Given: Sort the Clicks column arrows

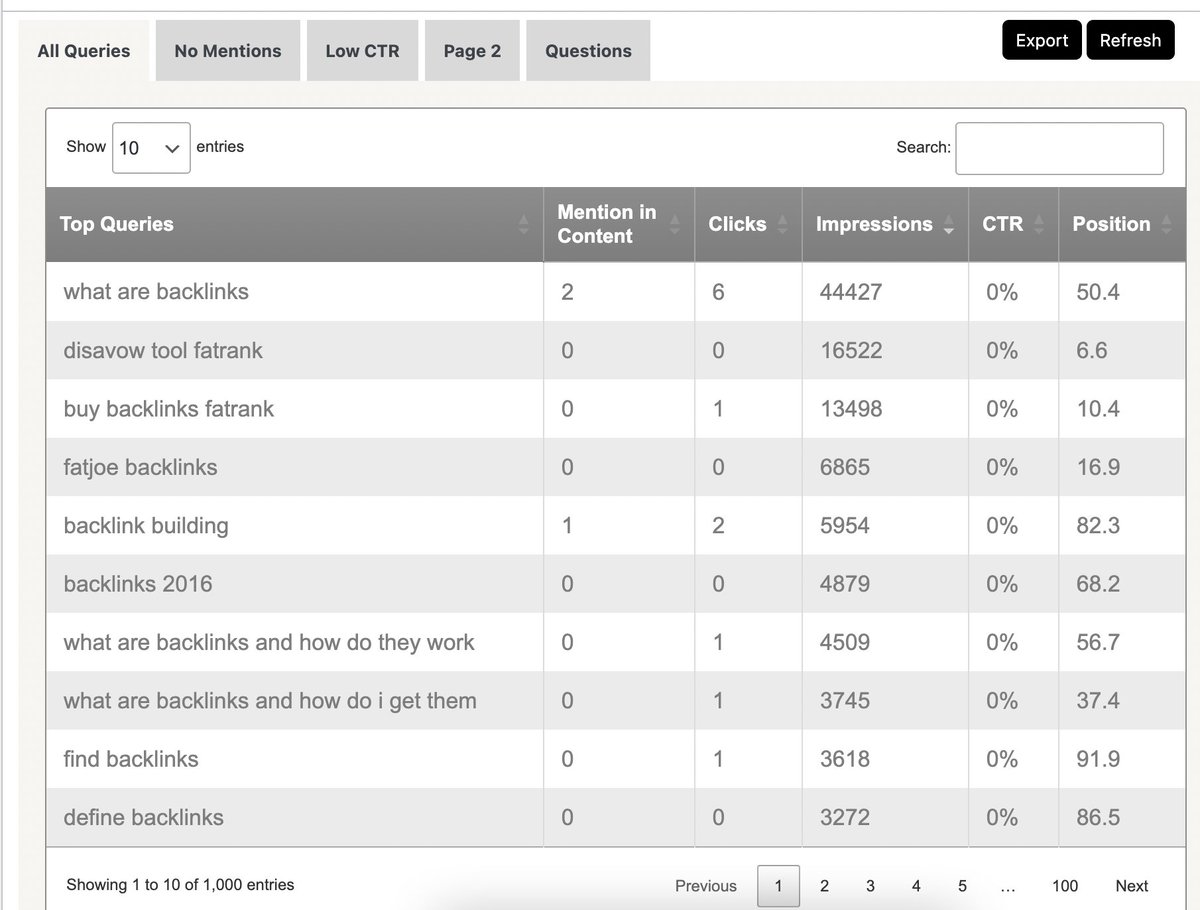Looking at the screenshot, I should pyautogui.click(x=783, y=225).
